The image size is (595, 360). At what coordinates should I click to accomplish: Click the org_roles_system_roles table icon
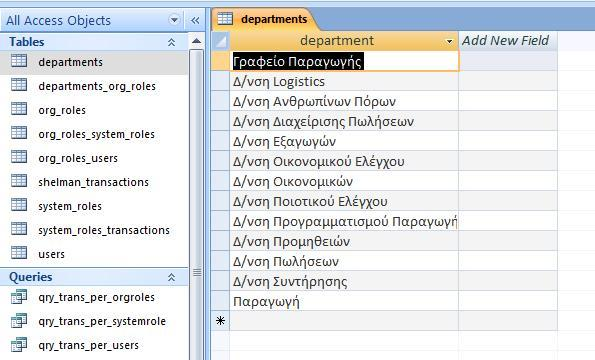click(x=19, y=133)
